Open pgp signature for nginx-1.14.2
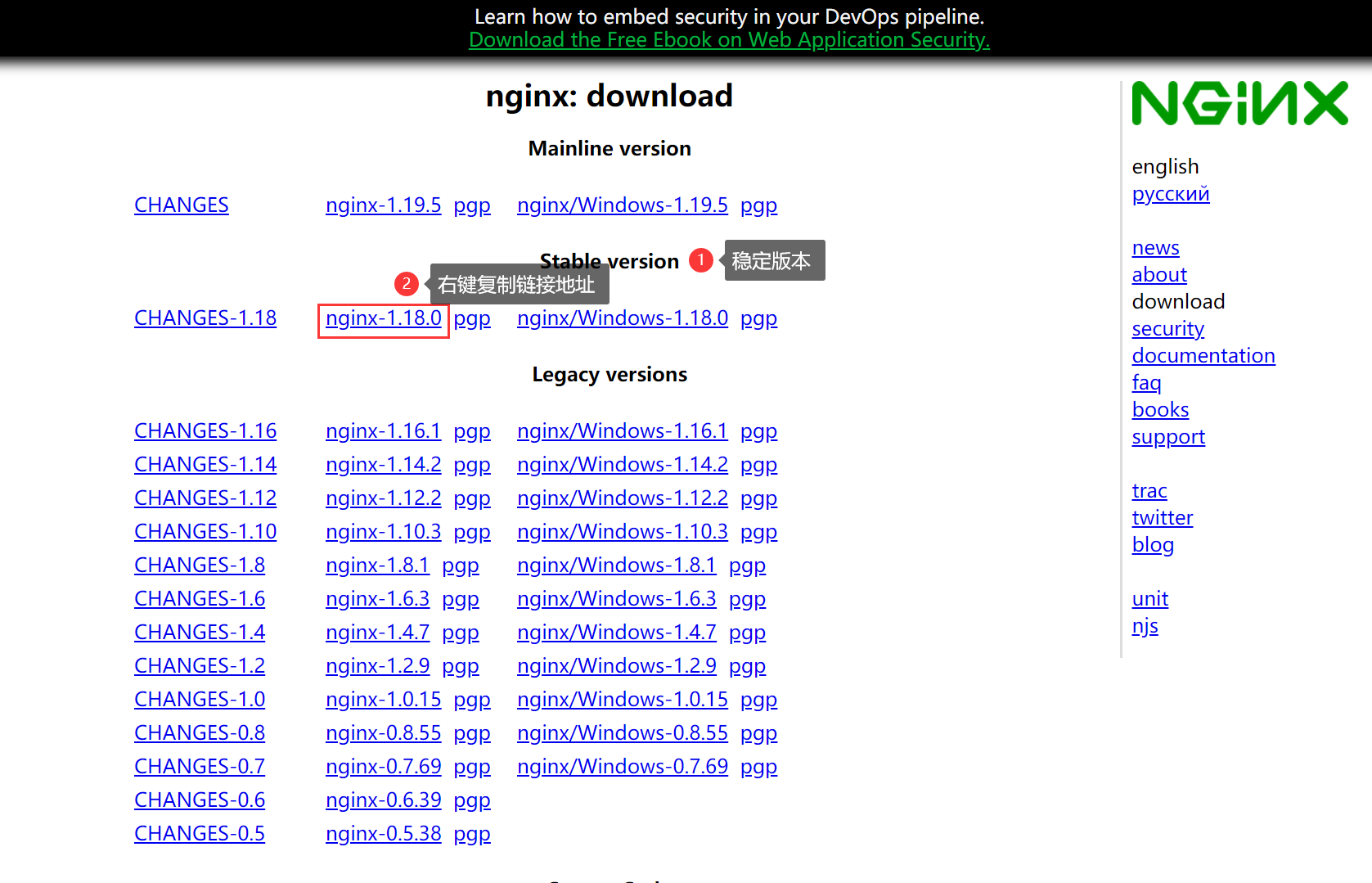Viewport: 1372px width, 883px height. click(x=472, y=465)
